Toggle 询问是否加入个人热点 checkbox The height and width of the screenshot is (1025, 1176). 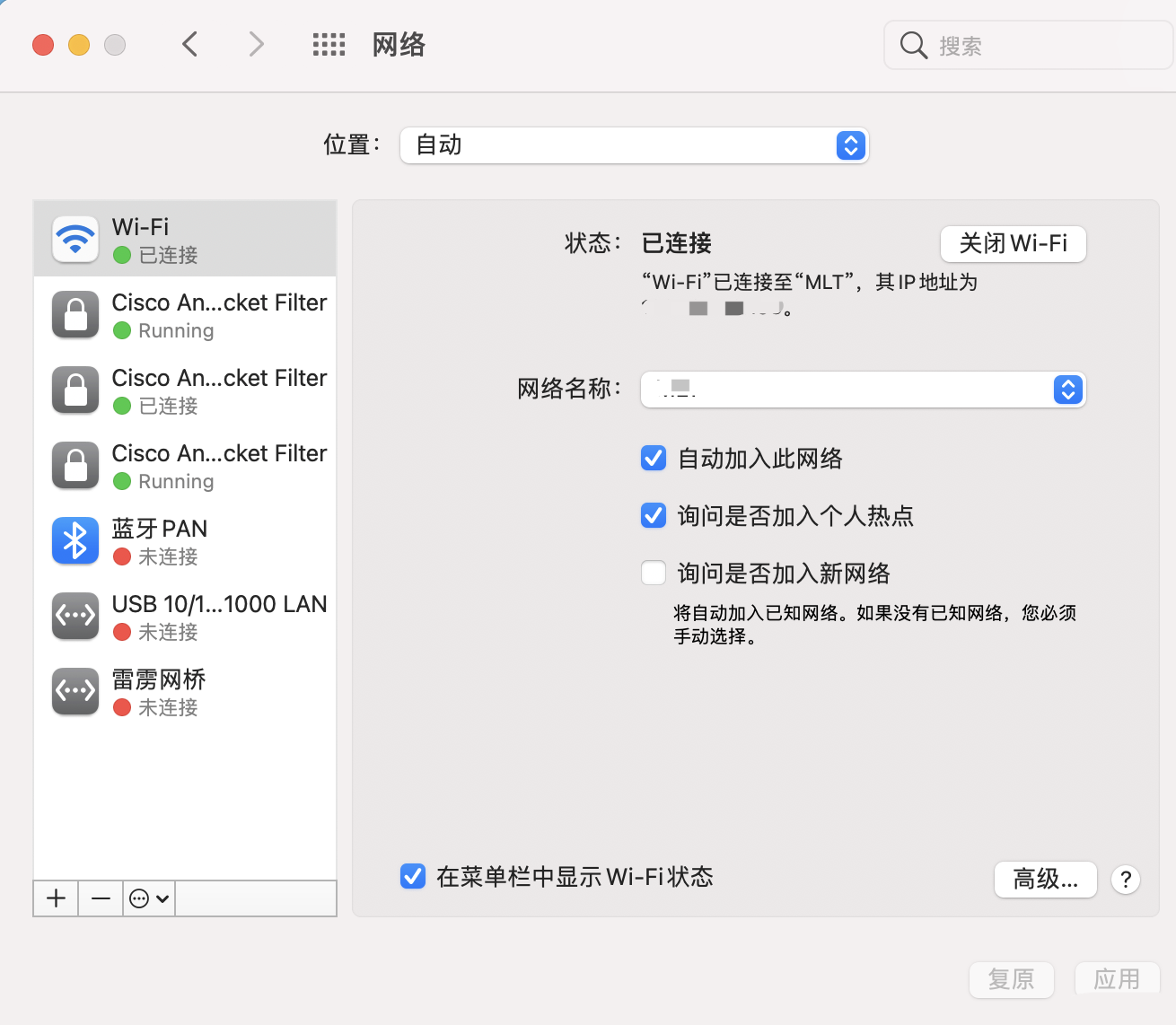[654, 516]
